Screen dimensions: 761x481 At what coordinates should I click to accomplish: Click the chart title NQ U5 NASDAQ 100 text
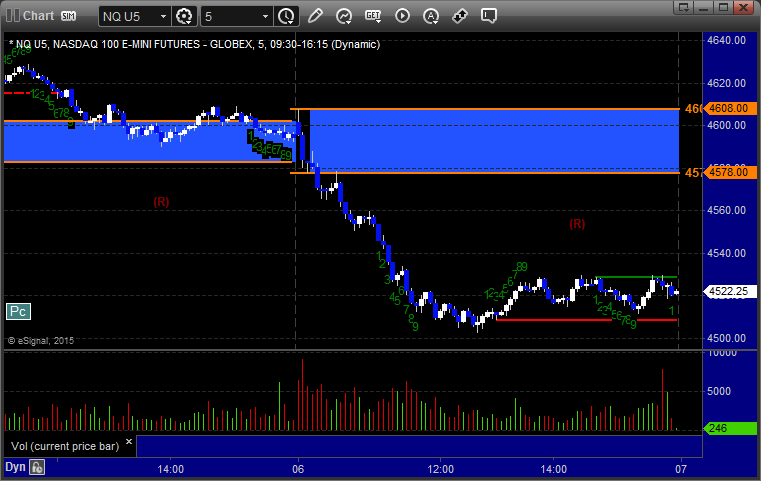pyautogui.click(x=194, y=44)
